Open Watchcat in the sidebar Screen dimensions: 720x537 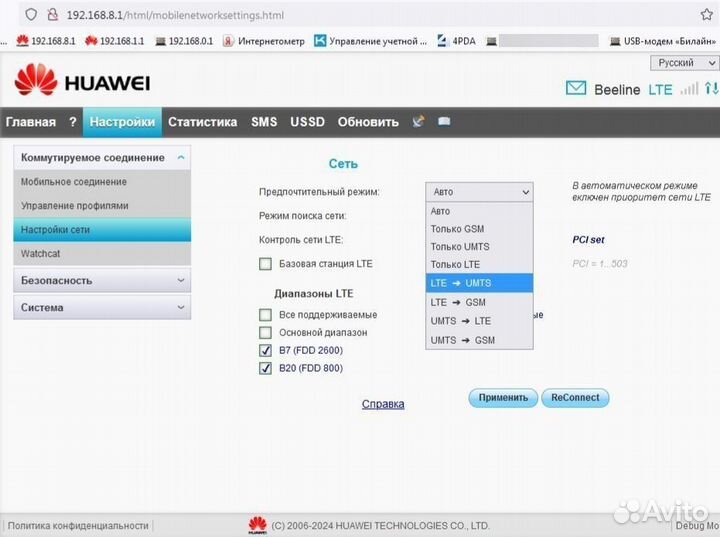pos(102,254)
